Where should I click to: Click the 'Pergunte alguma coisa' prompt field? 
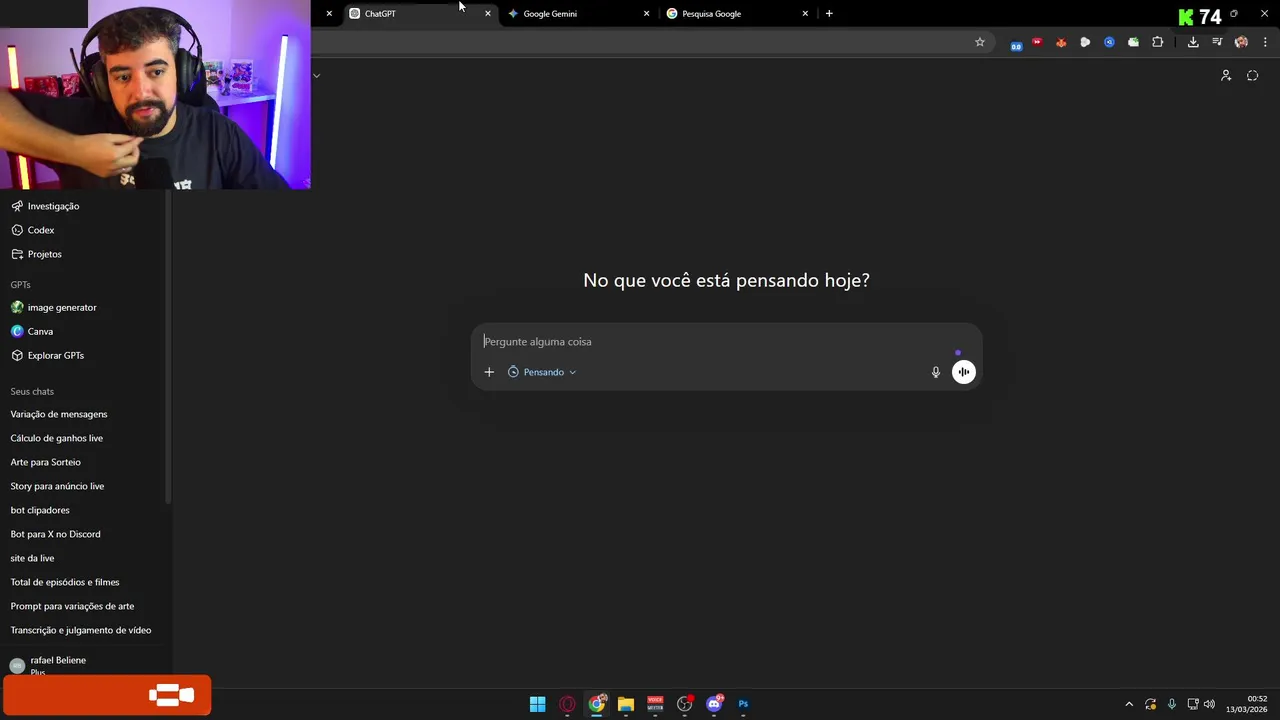tap(726, 342)
